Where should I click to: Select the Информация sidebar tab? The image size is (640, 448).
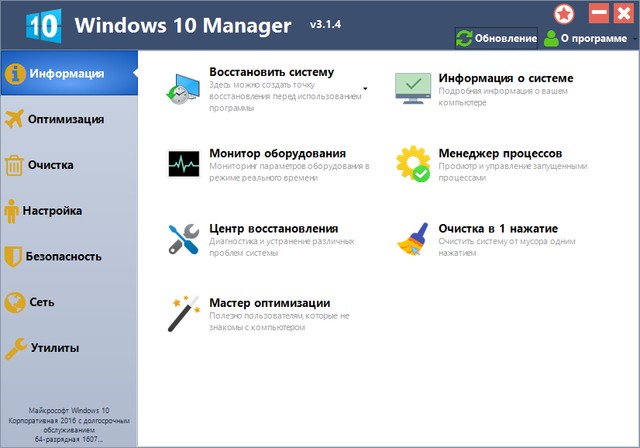tap(67, 74)
